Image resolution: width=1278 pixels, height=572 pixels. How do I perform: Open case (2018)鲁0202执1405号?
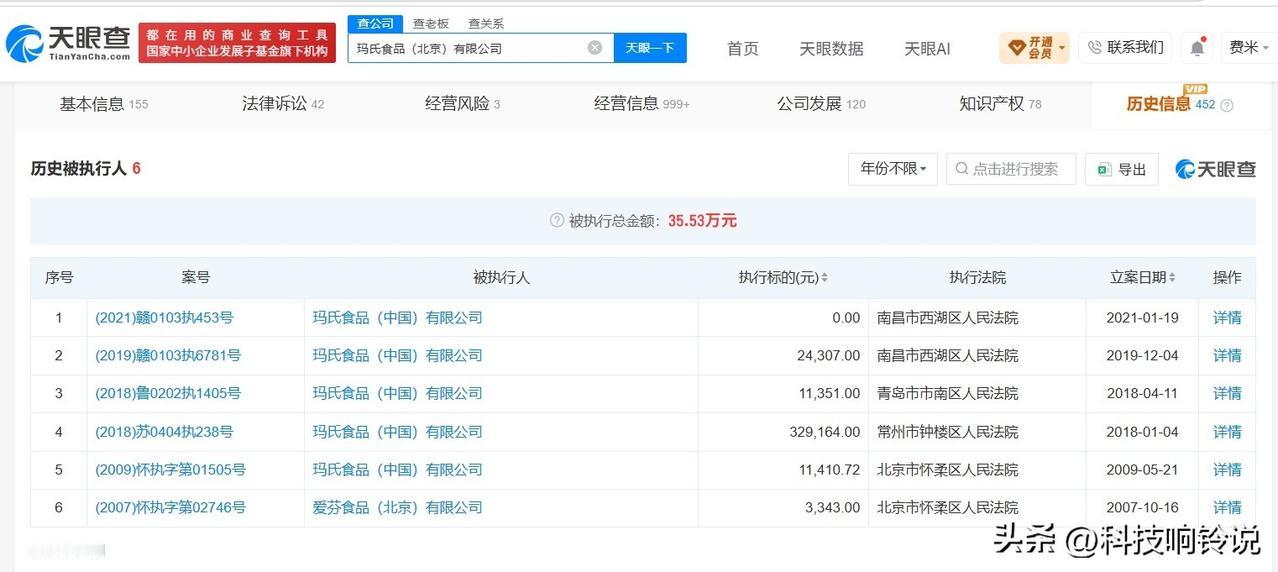168,394
